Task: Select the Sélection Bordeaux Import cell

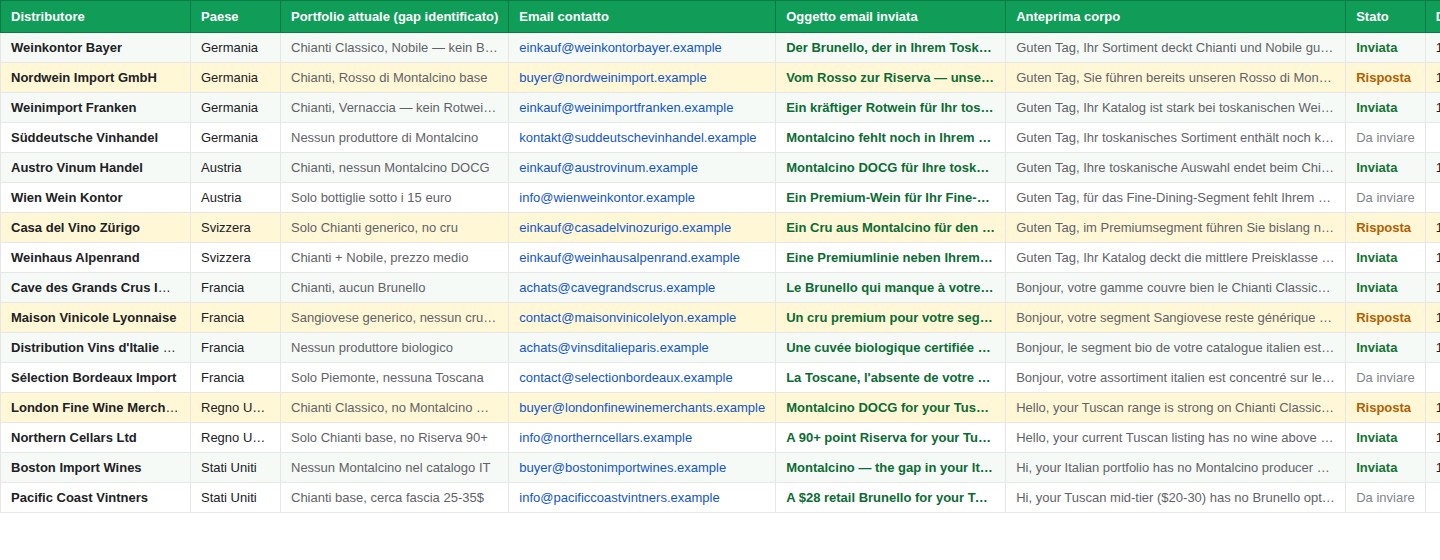Action: (93, 378)
